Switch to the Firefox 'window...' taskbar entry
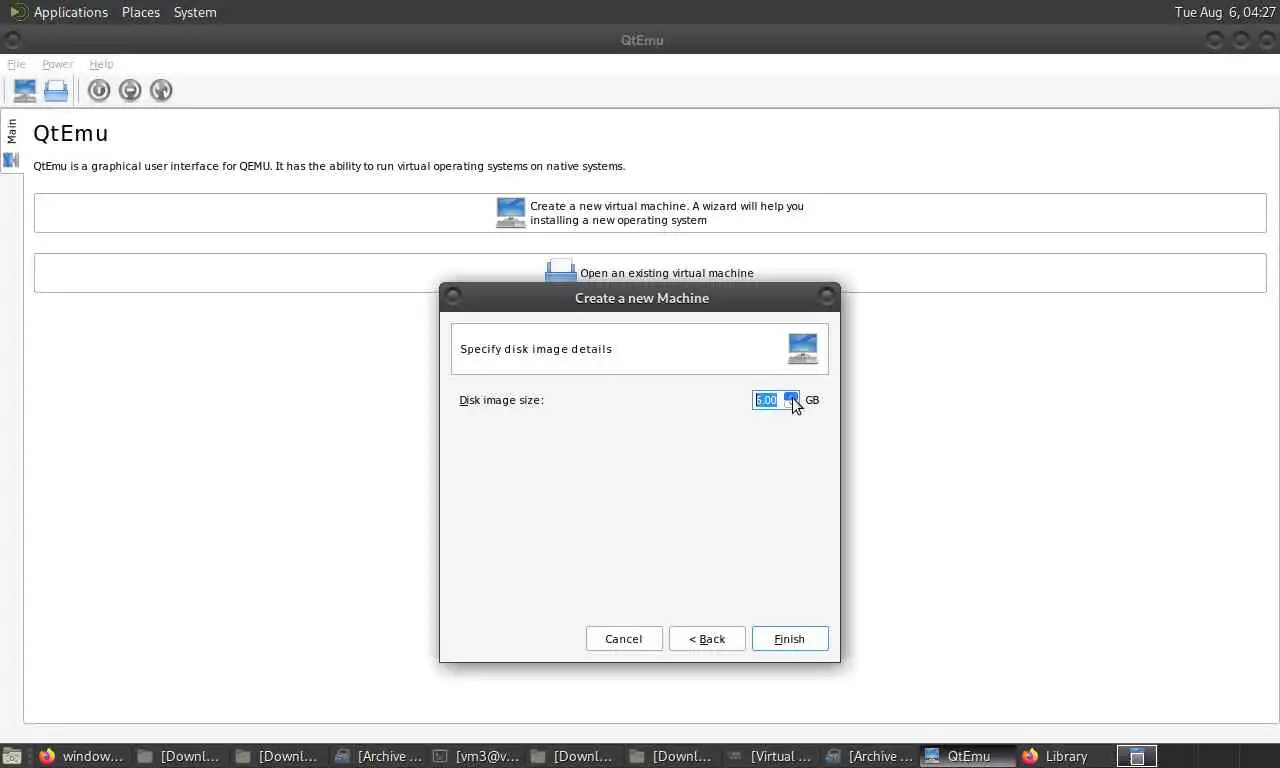Screen dimensions: 1280x768 point(81,756)
